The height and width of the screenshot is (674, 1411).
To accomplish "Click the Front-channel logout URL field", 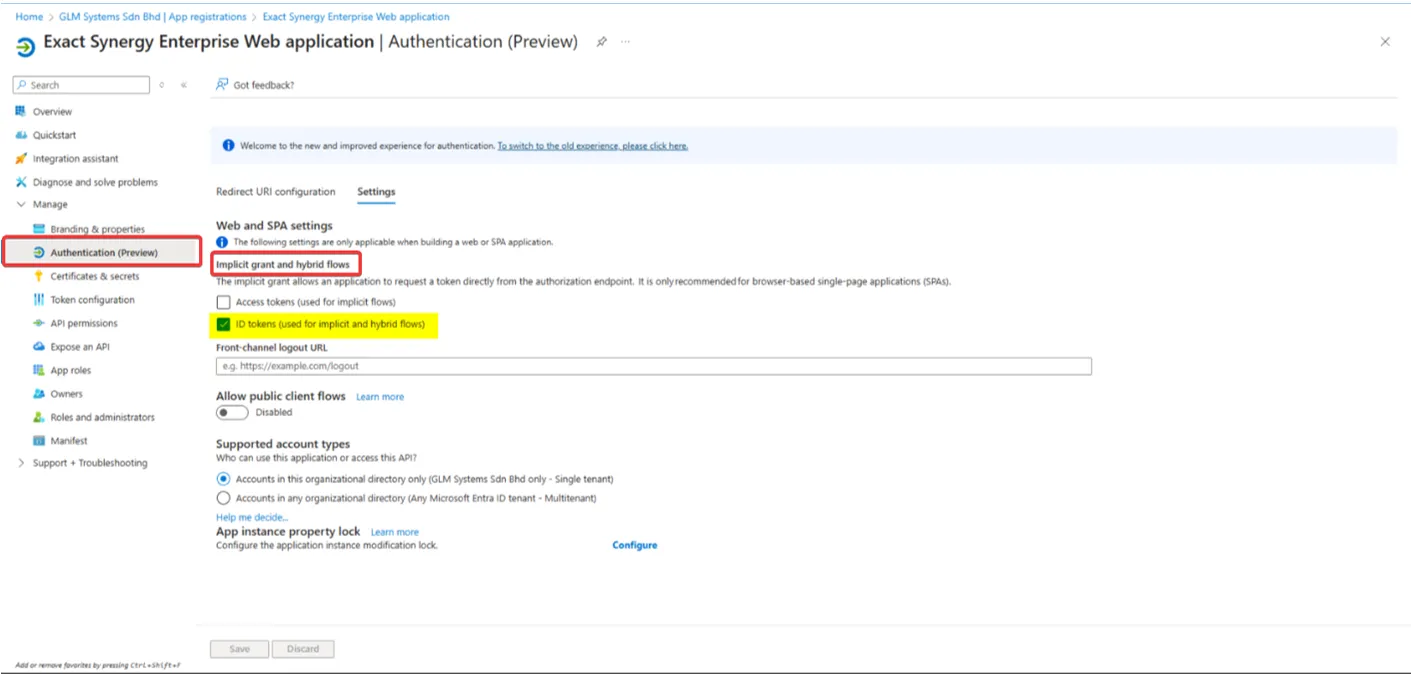I will 653,367.
